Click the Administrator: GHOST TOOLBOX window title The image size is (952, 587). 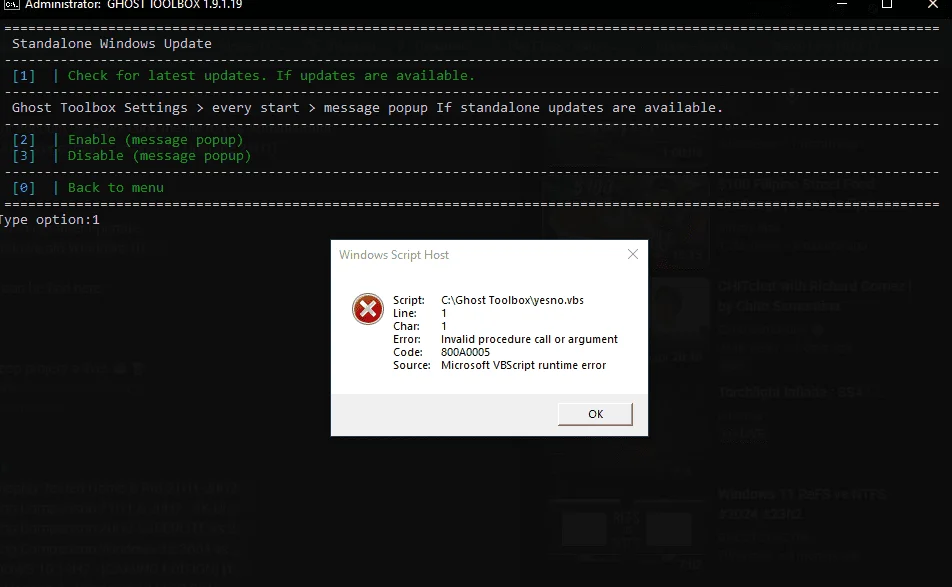tap(134, 5)
